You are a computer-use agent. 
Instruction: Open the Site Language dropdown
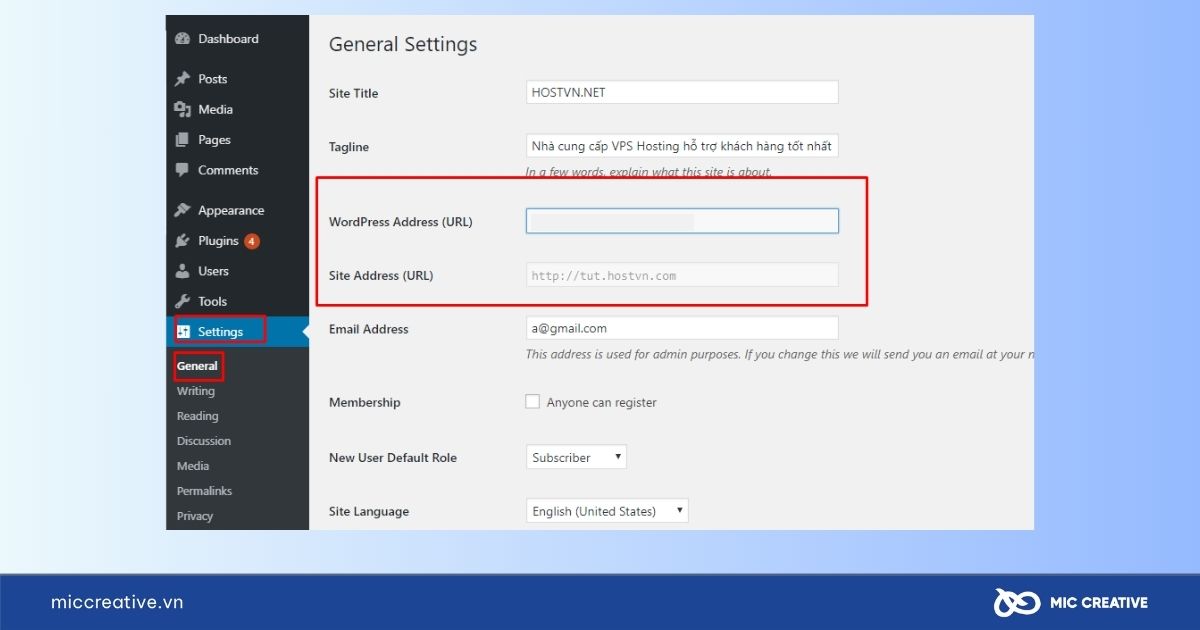tap(607, 511)
